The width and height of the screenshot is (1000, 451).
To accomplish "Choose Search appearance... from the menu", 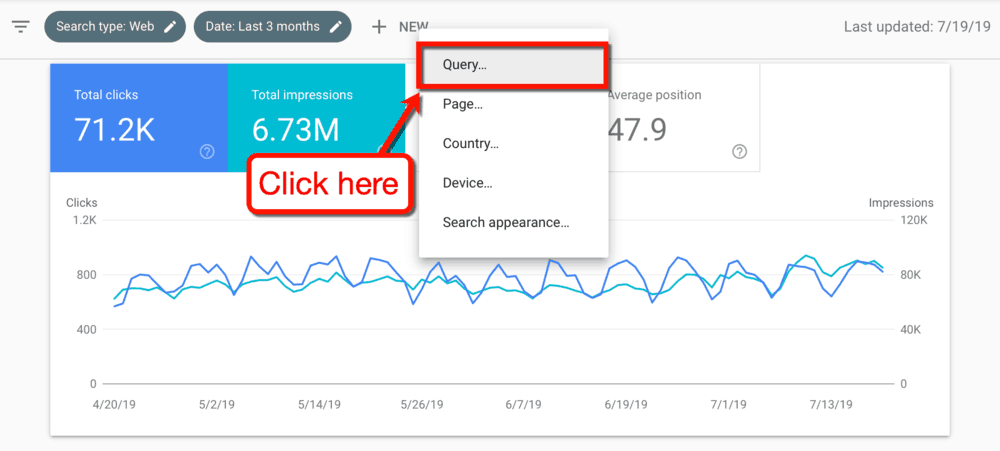I will (513, 223).
